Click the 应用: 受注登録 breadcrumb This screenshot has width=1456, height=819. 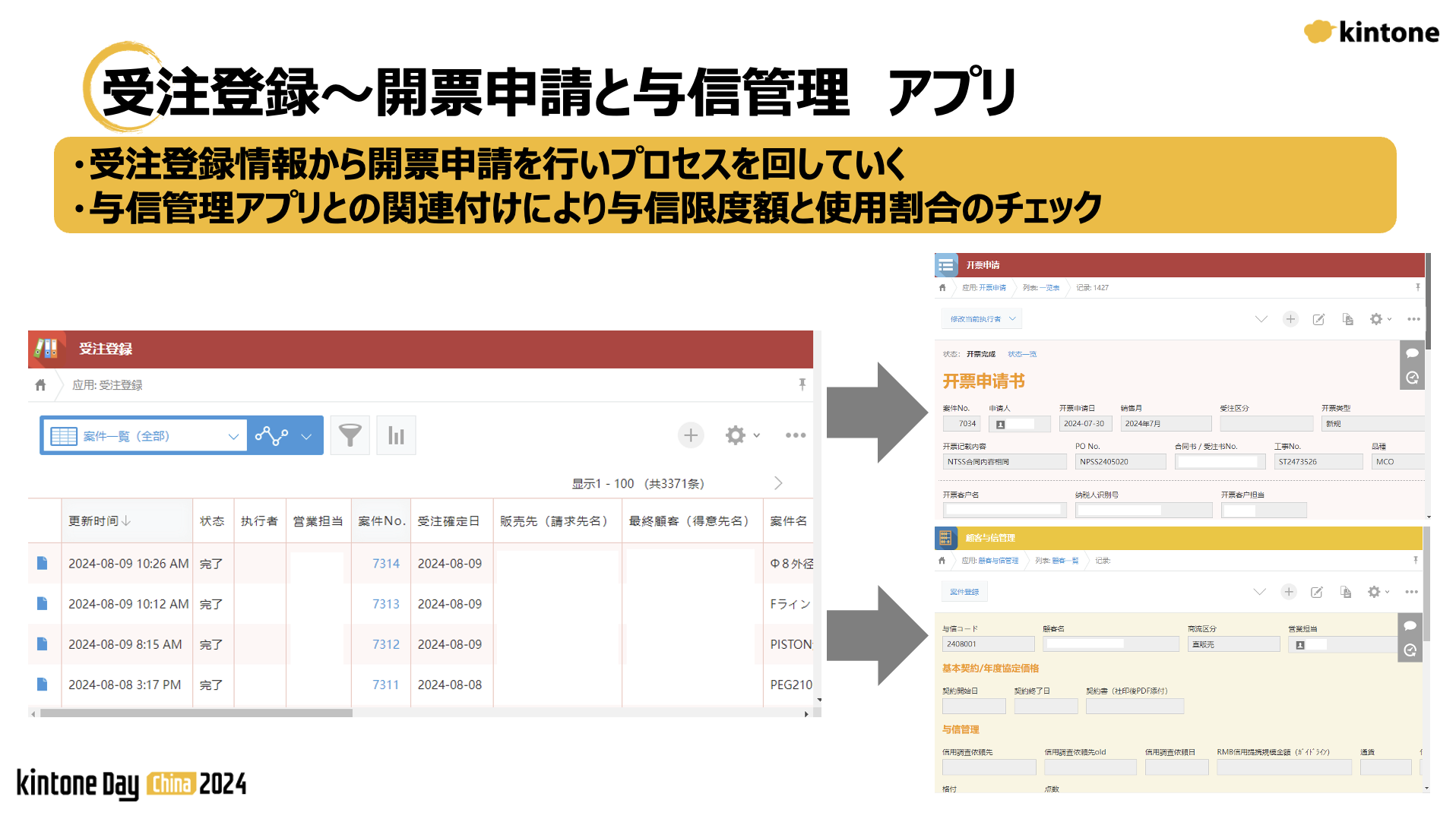coord(107,385)
